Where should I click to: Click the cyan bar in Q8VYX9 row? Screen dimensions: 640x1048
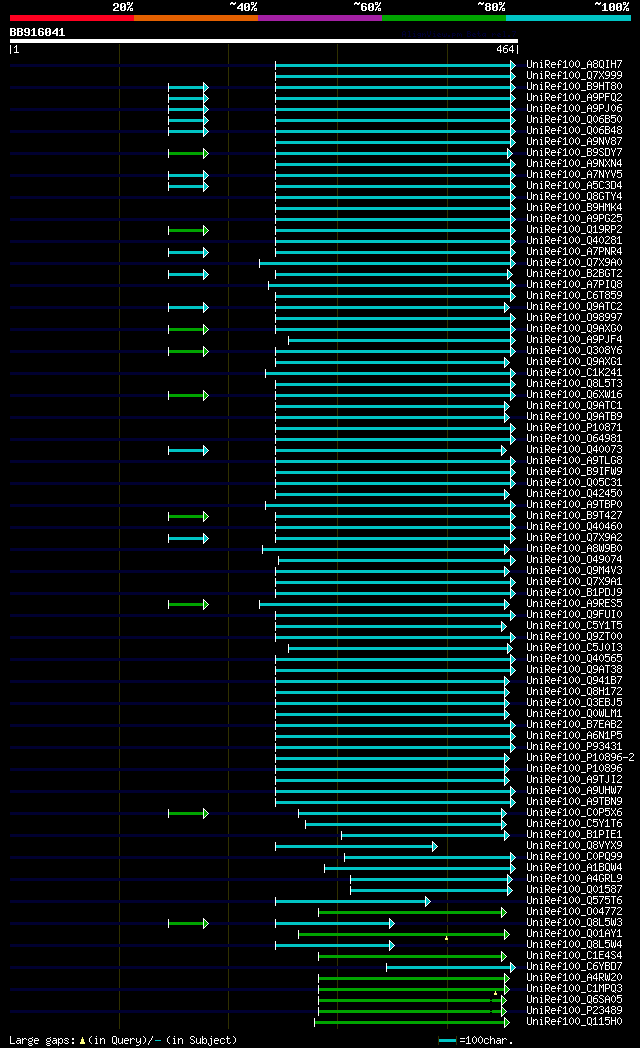[x=356, y=847]
